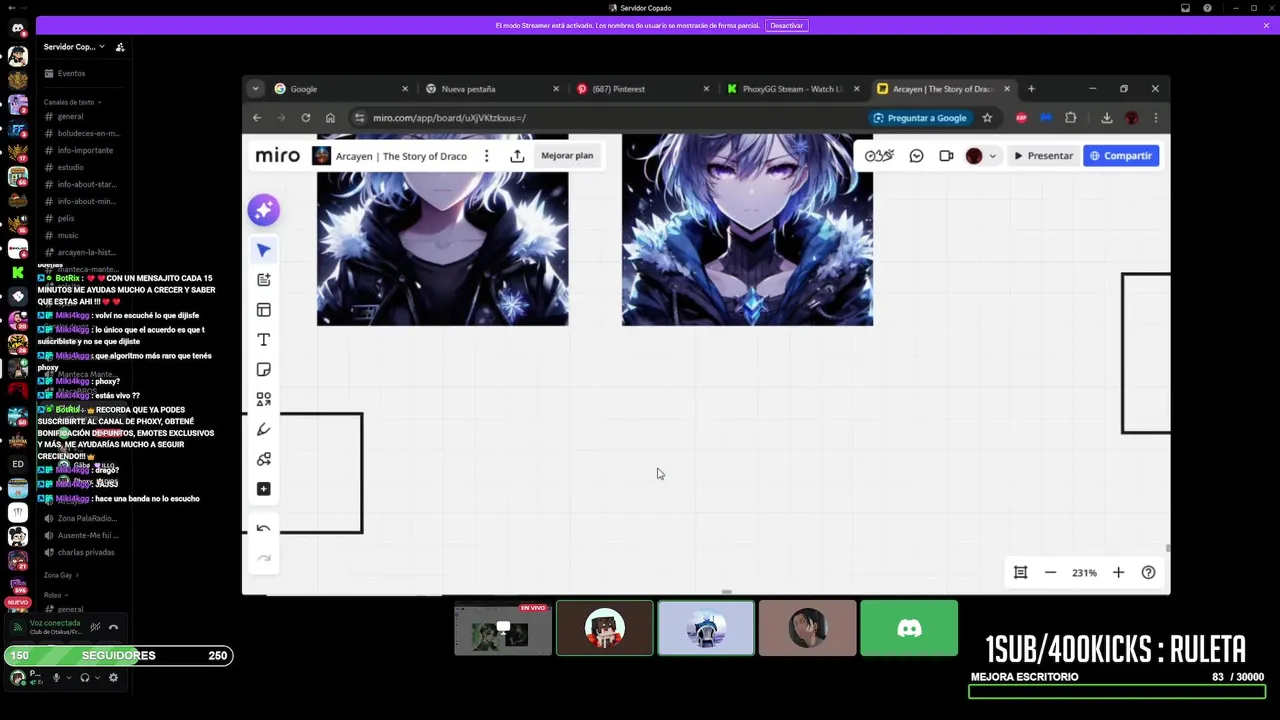Open the Chrome tab search dropdown

click(255, 89)
